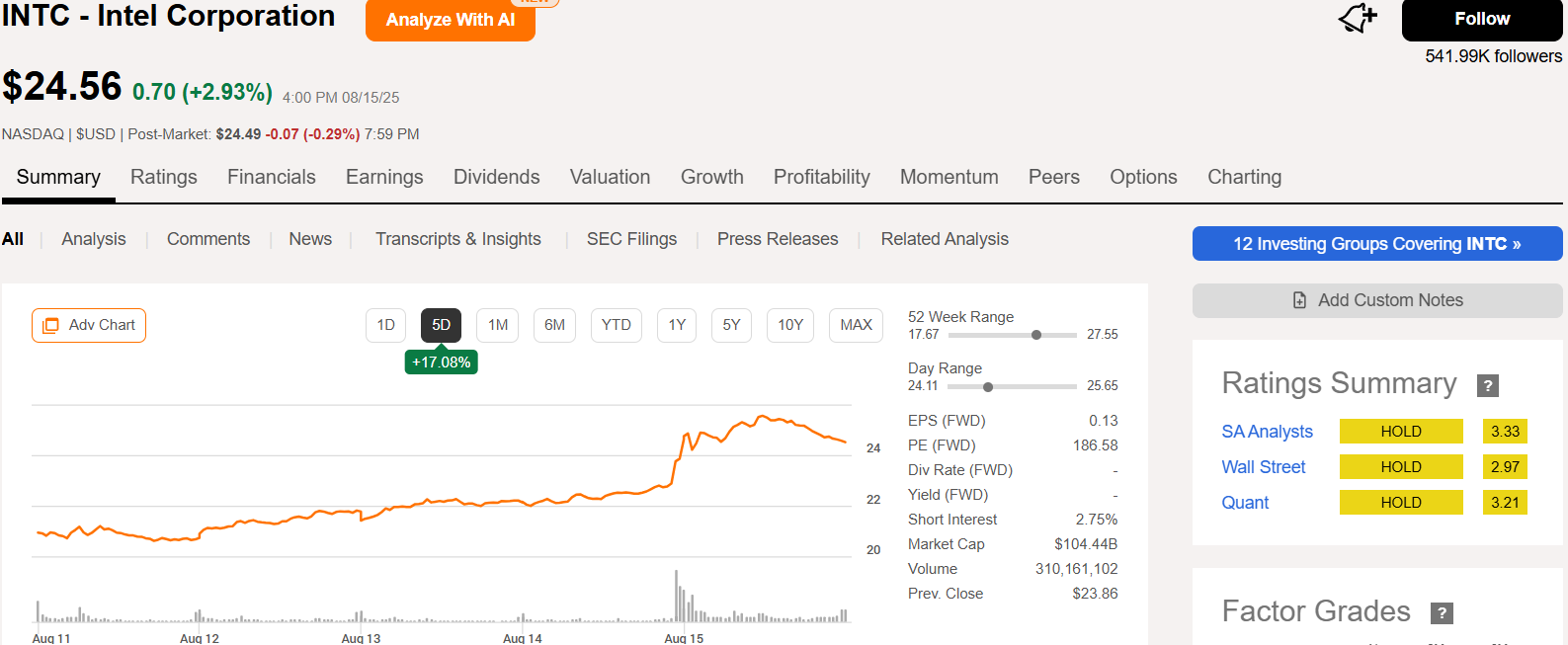Image resolution: width=1568 pixels, height=645 pixels.
Task: Click the PE (FWD) 186.58 value
Action: point(1096,445)
